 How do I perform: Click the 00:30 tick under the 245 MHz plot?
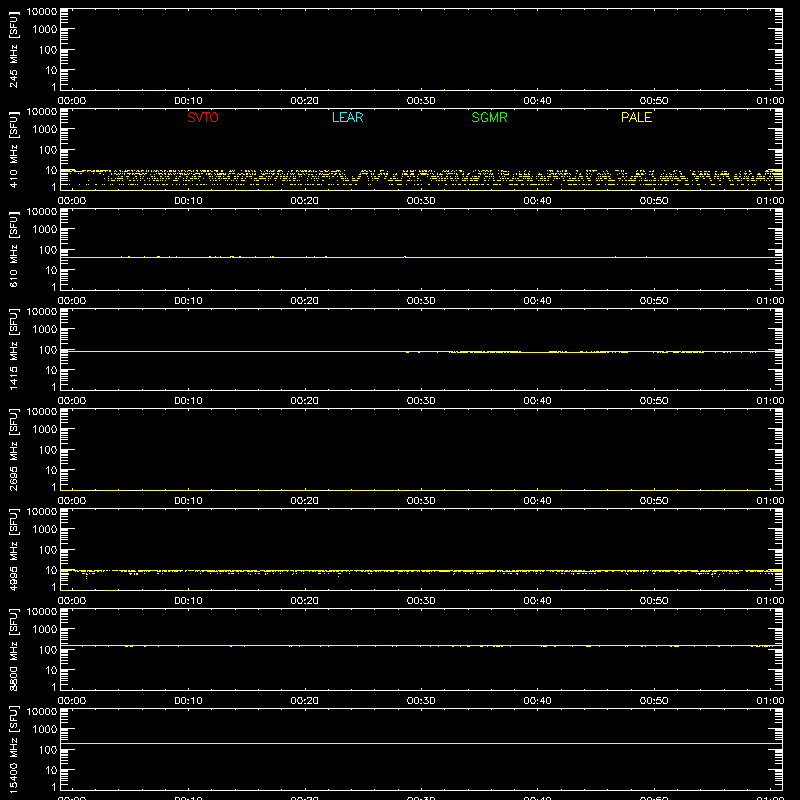tap(421, 101)
